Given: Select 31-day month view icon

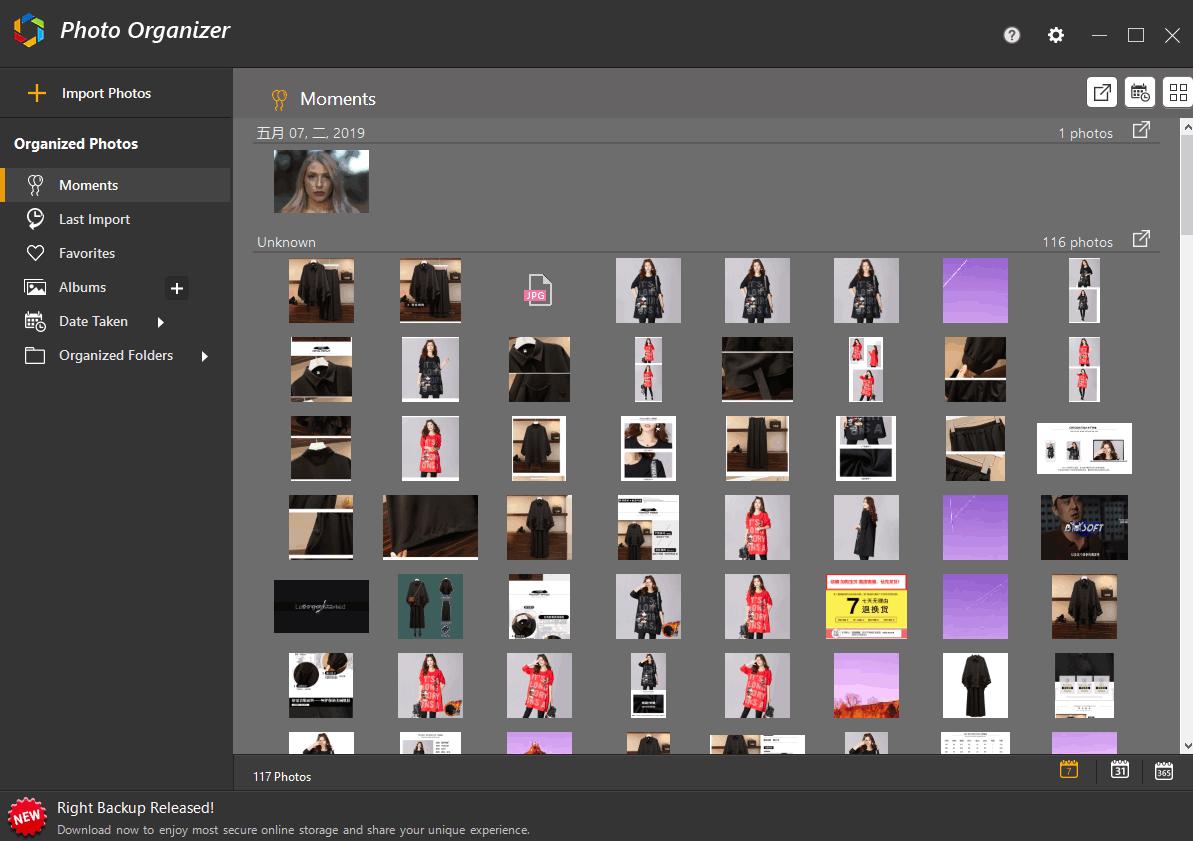Looking at the screenshot, I should tap(1119, 769).
